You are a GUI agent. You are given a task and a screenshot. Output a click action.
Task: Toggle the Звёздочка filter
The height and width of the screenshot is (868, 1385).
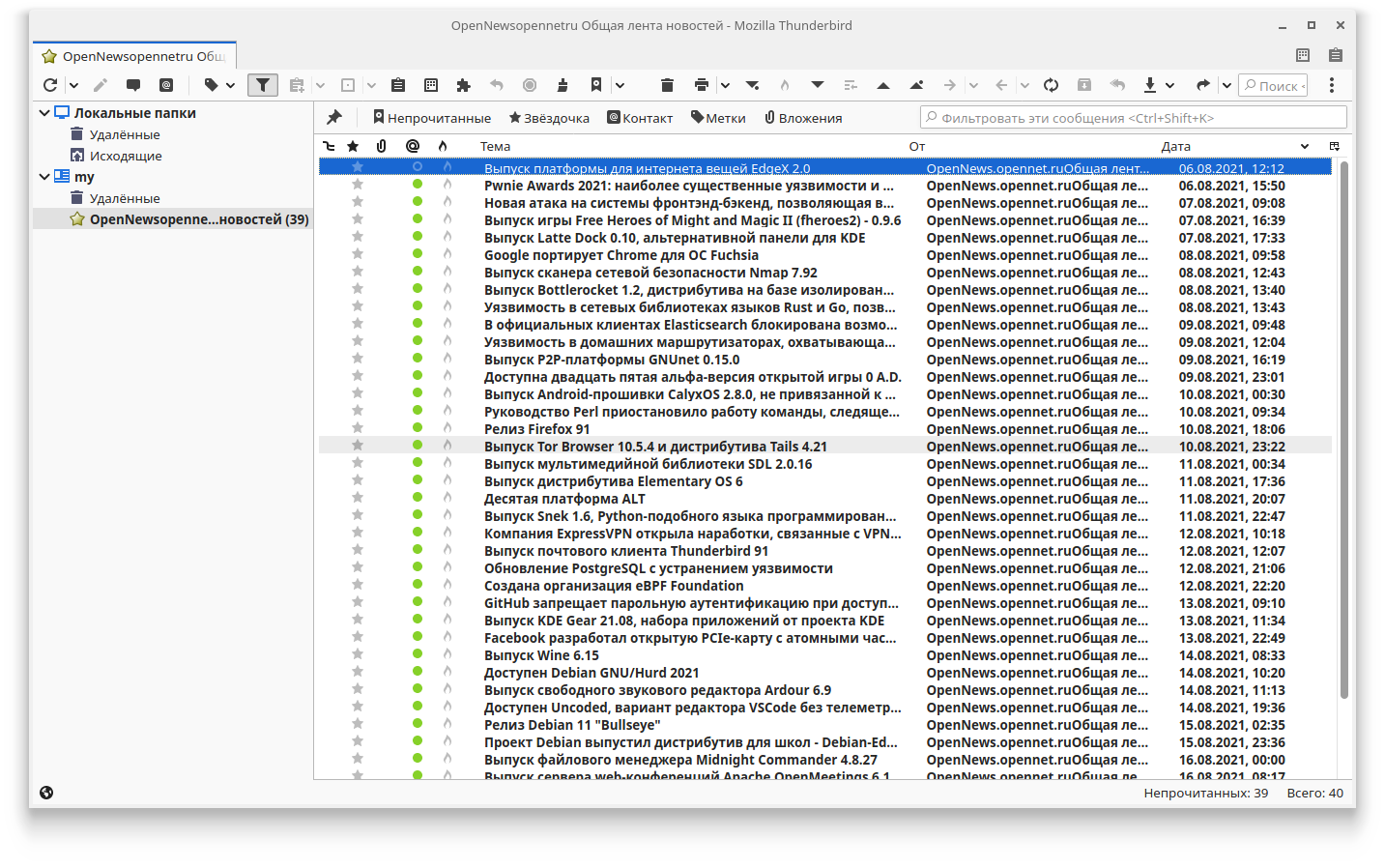click(x=549, y=118)
